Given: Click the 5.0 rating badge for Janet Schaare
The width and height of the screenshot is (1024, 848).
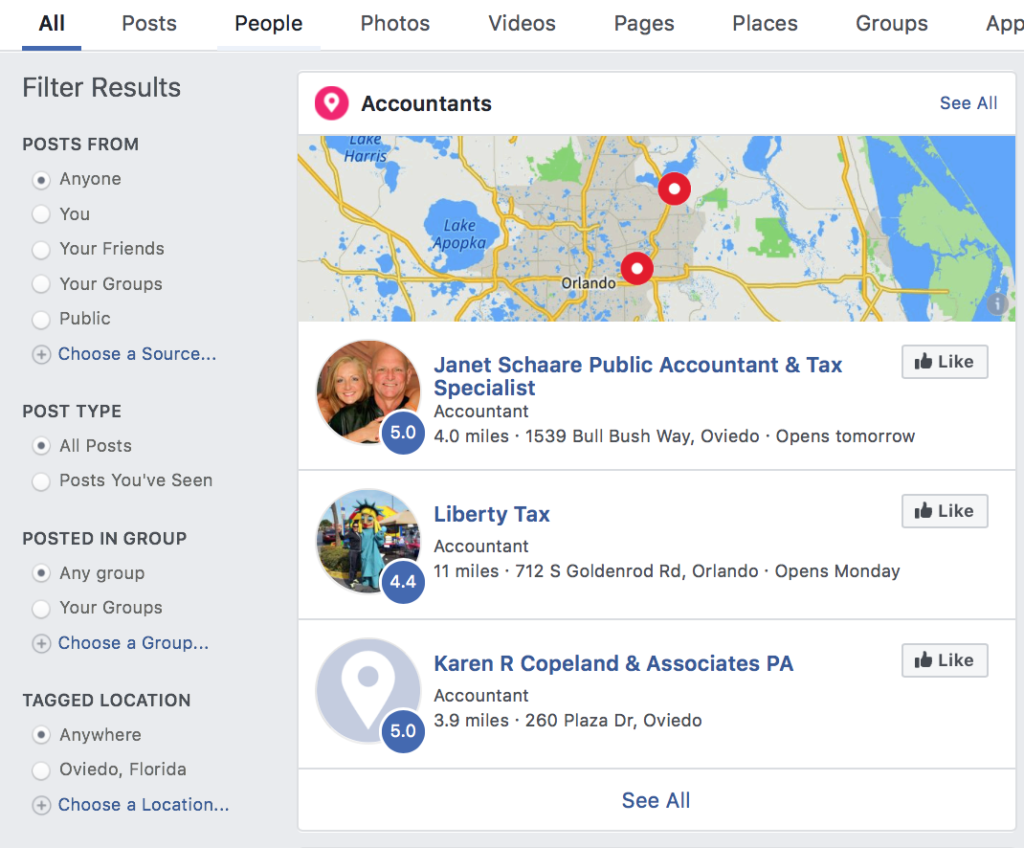Looking at the screenshot, I should click(x=403, y=433).
